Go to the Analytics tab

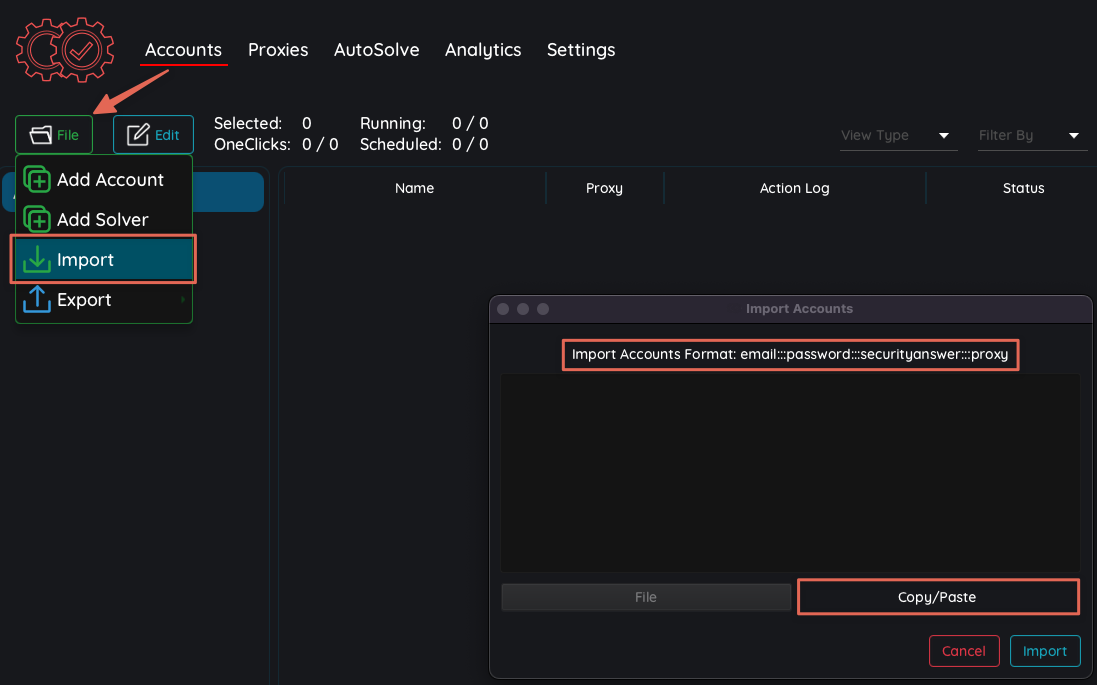point(483,50)
